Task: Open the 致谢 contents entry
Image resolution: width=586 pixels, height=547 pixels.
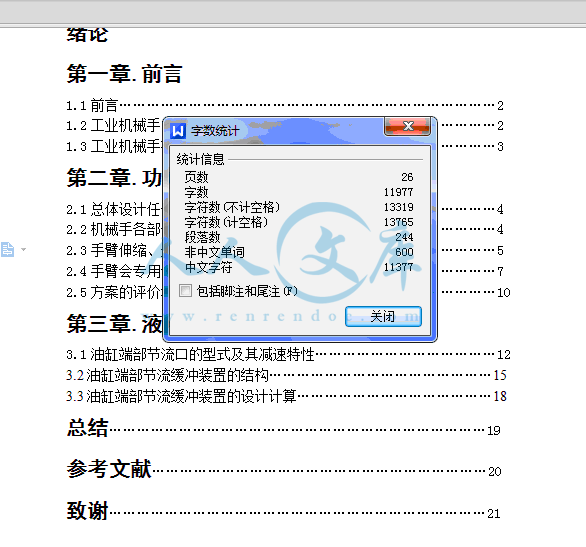Action: click(284, 511)
